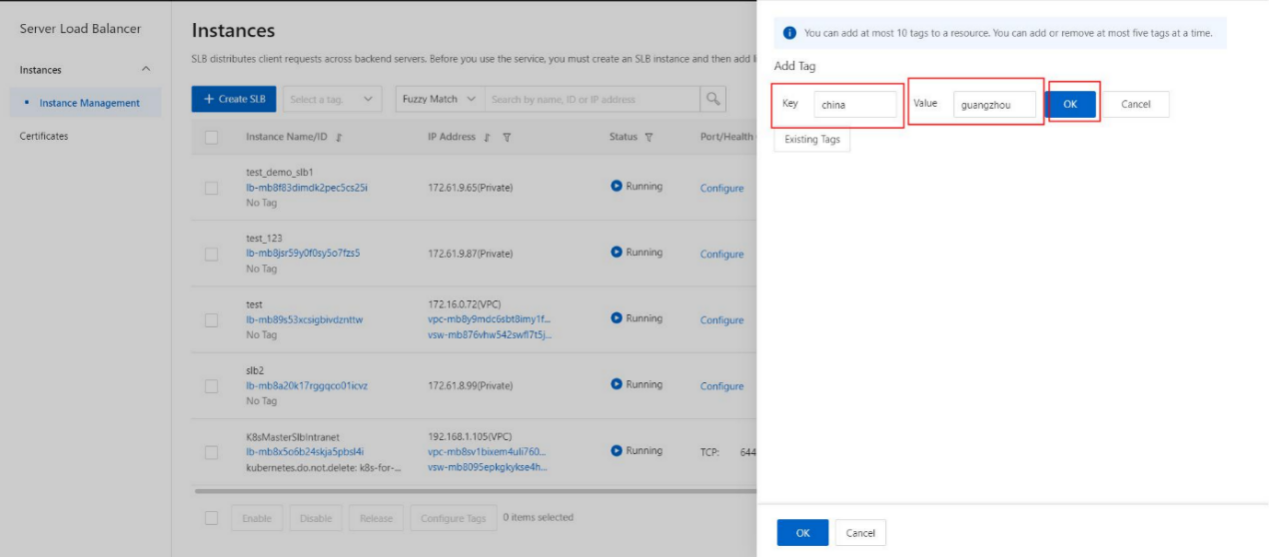Click the search magnifier icon

click(713, 99)
